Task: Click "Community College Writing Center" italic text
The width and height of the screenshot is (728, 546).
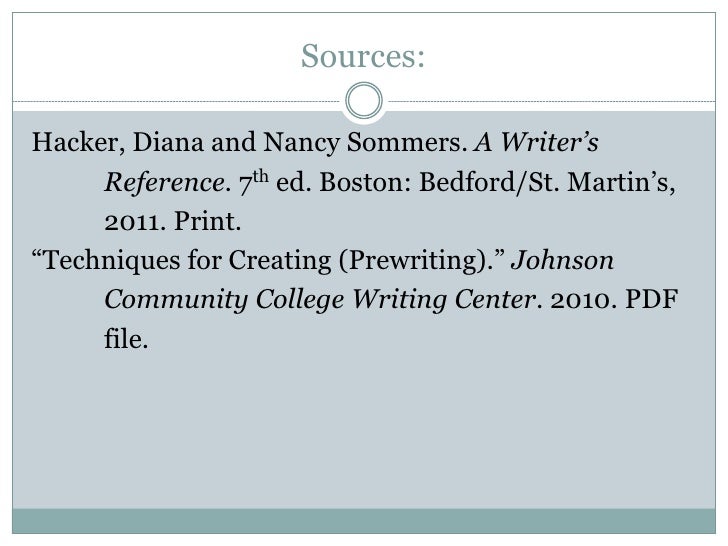Action: coord(319,300)
